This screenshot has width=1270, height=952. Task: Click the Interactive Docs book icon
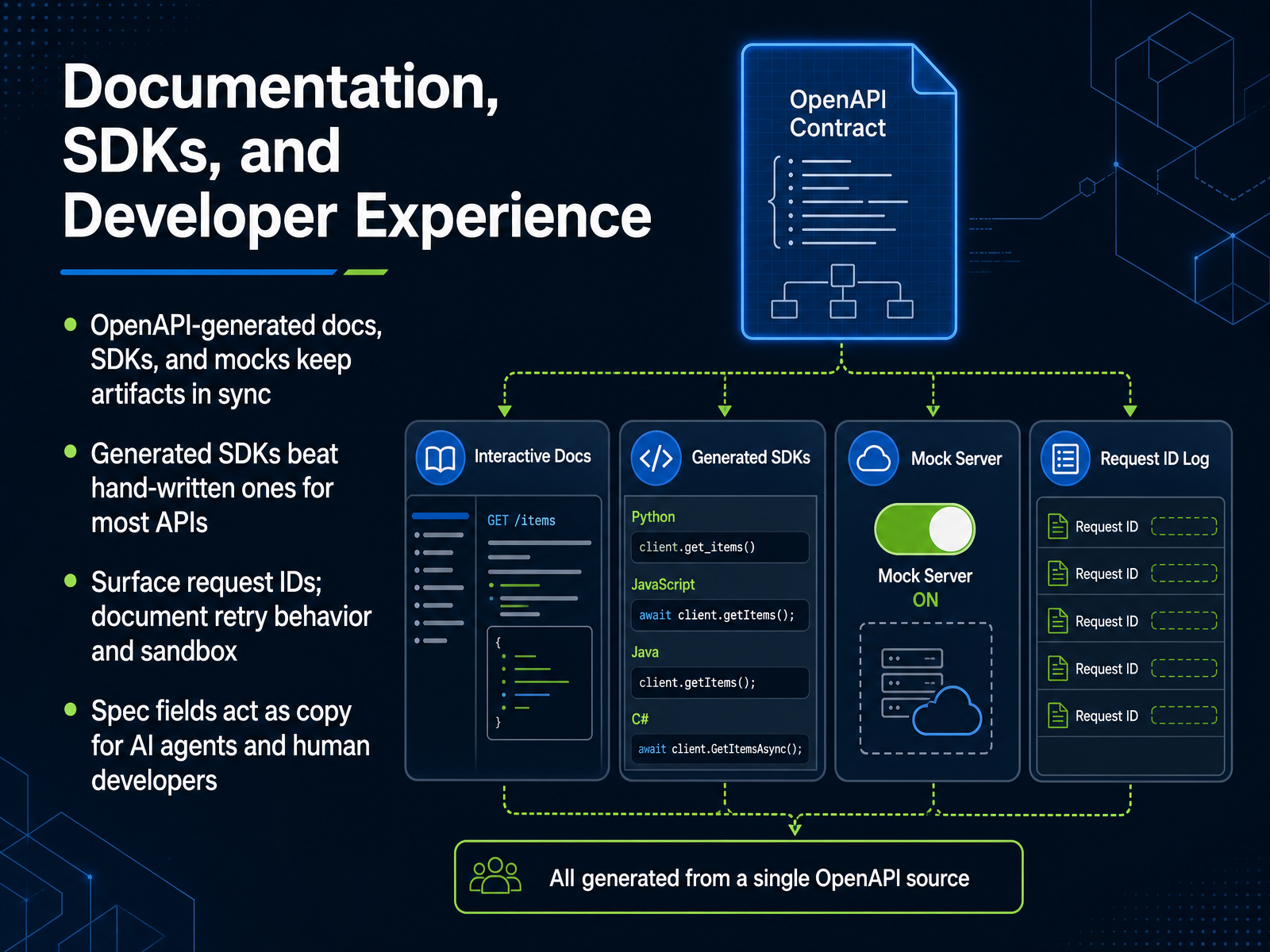[441, 458]
